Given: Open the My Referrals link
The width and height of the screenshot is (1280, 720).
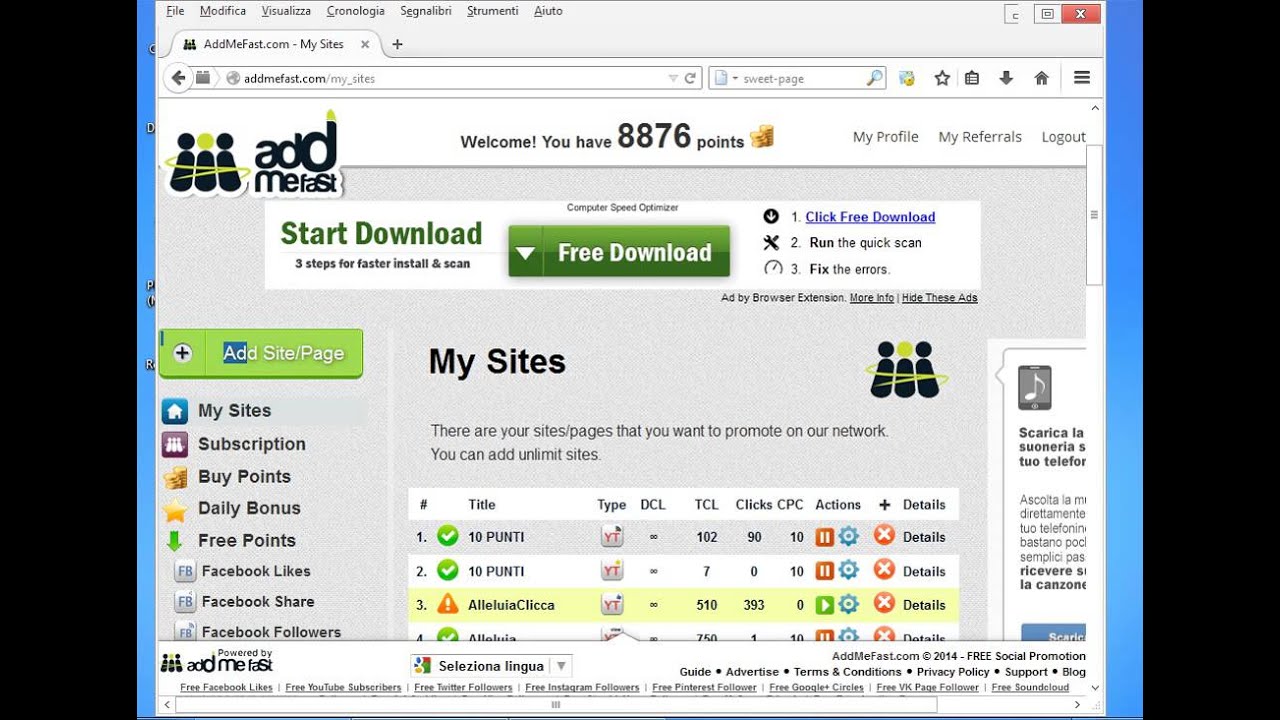Looking at the screenshot, I should [x=980, y=137].
